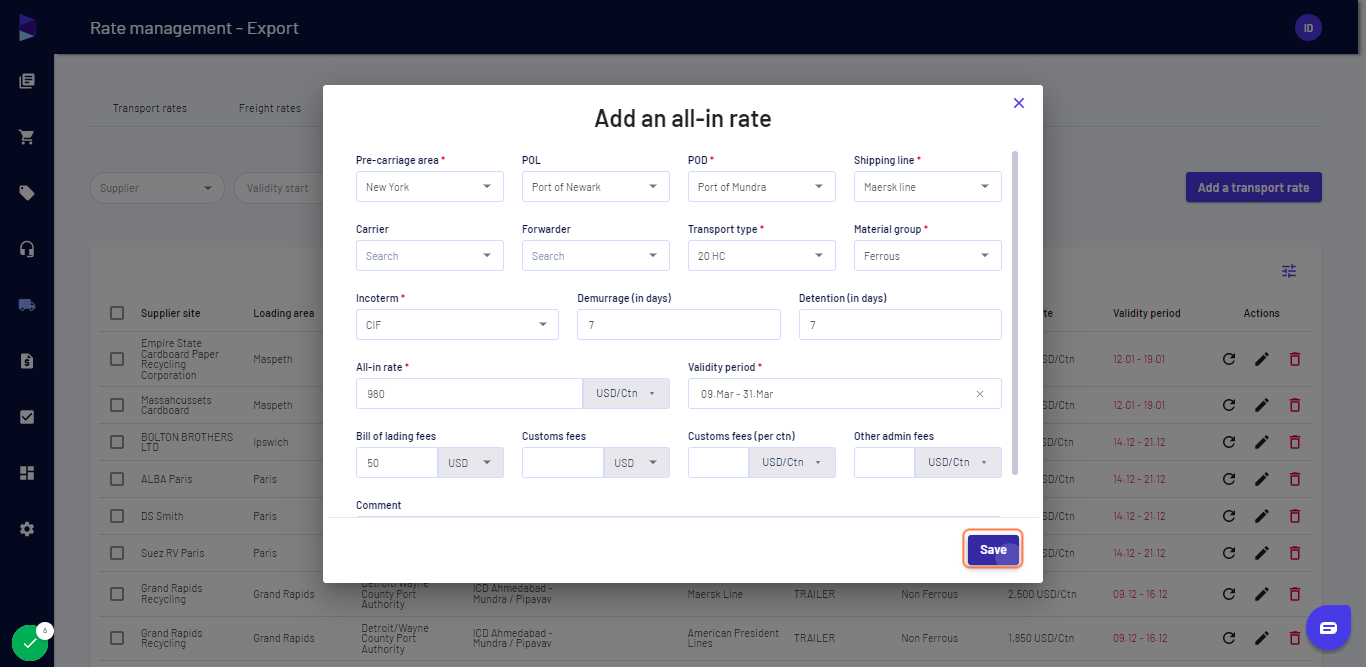This screenshot has height=667, width=1366.
Task: Click the dialog's vertical scrollbar
Action: (1016, 313)
